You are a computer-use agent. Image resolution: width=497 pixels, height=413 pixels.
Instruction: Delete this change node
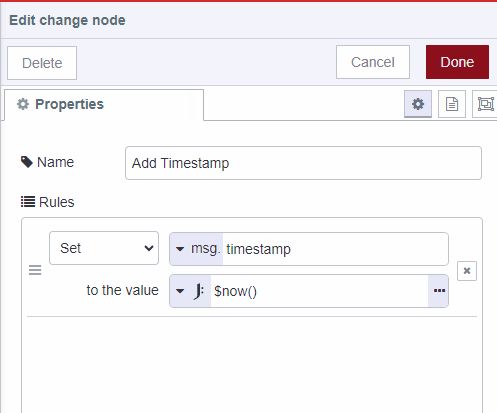click(42, 63)
